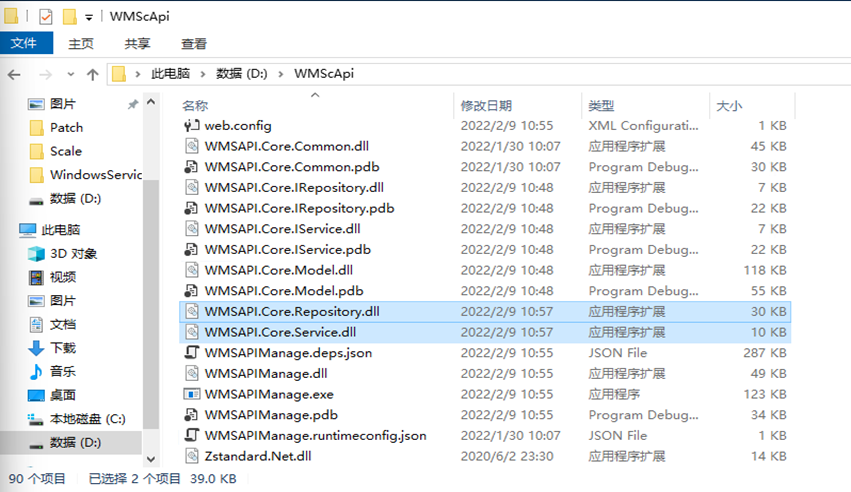
Task: Click the 下载 arrow icon in sidebar
Action: pyautogui.click(x=36, y=348)
